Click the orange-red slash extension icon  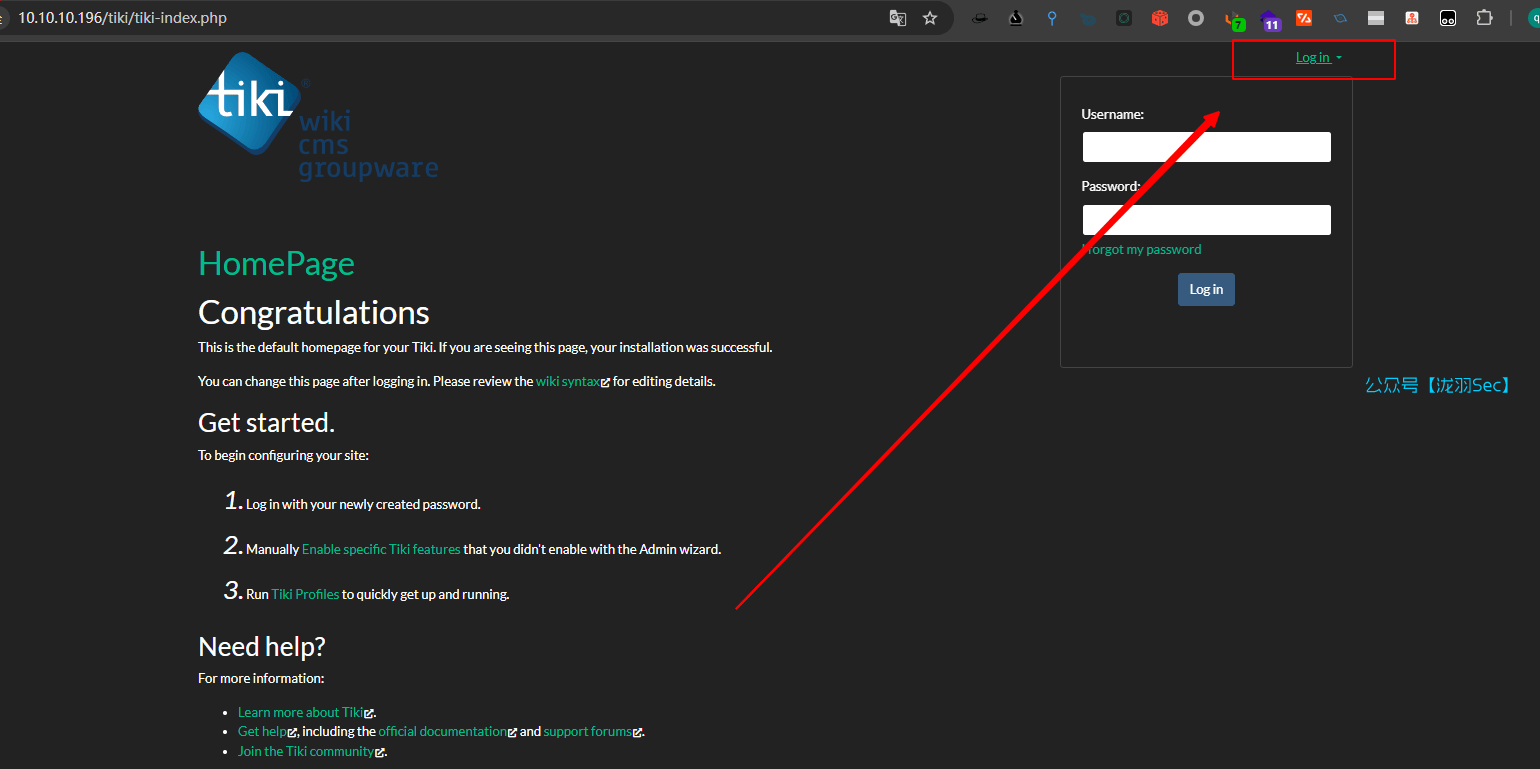point(1304,18)
